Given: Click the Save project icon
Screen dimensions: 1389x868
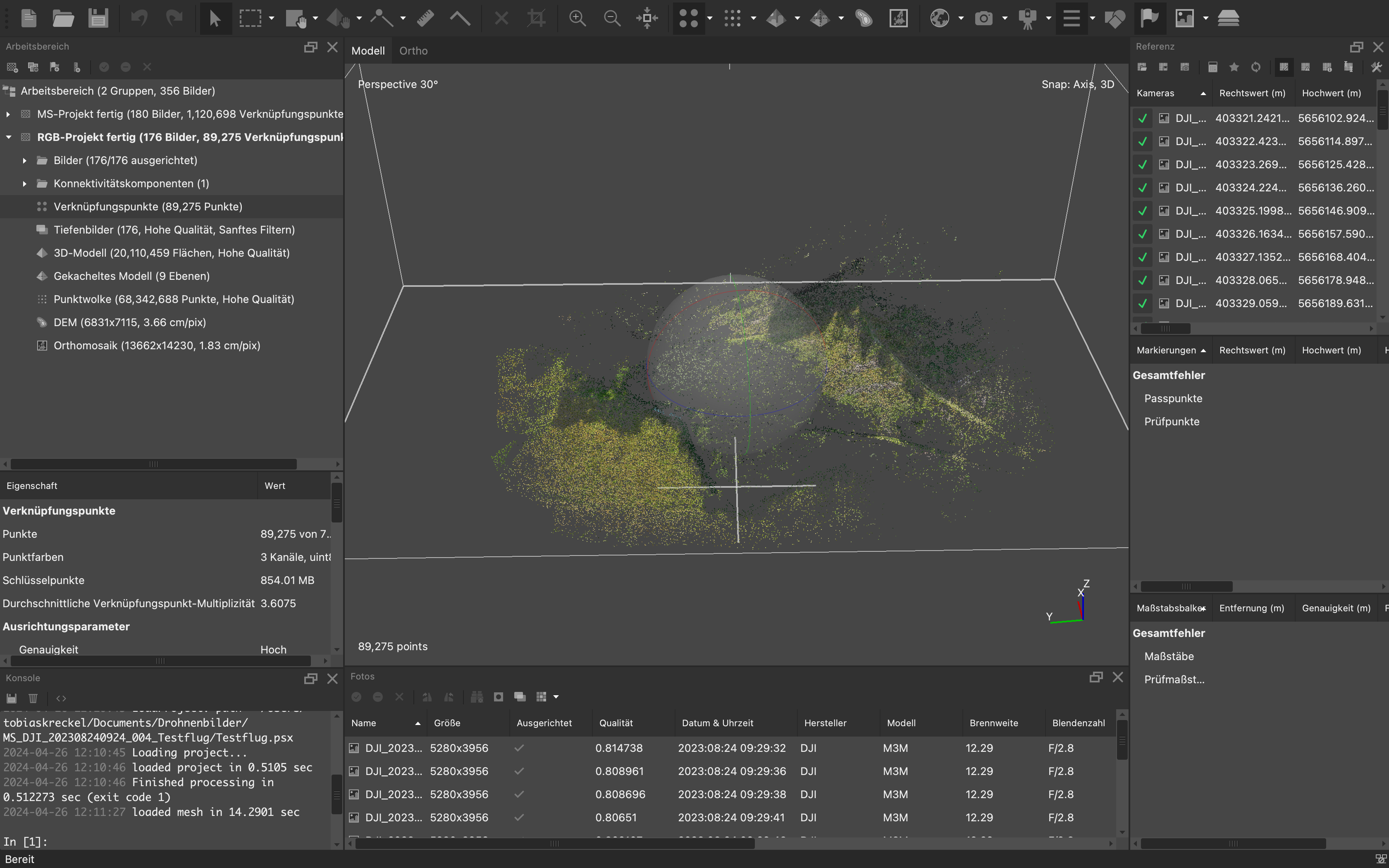Looking at the screenshot, I should pos(98,18).
